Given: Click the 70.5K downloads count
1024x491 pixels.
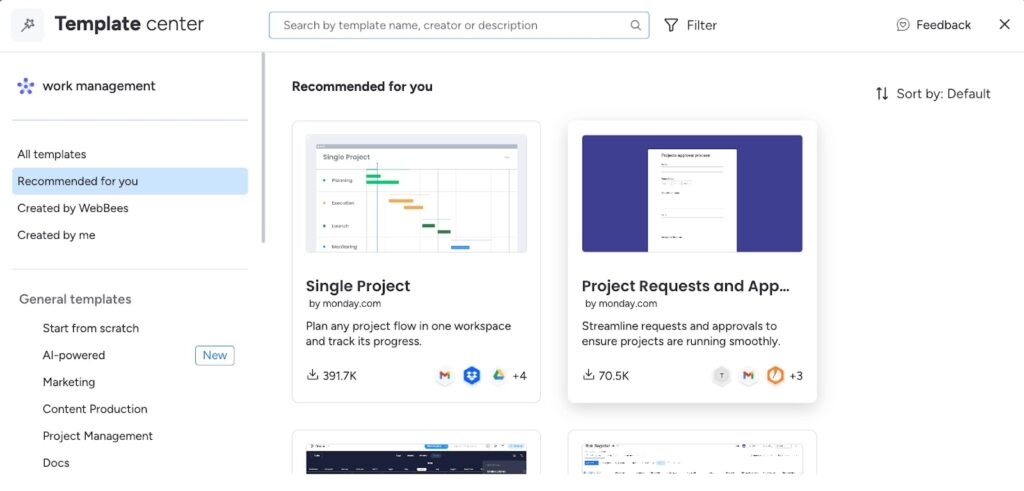Looking at the screenshot, I should pyautogui.click(x=614, y=376).
